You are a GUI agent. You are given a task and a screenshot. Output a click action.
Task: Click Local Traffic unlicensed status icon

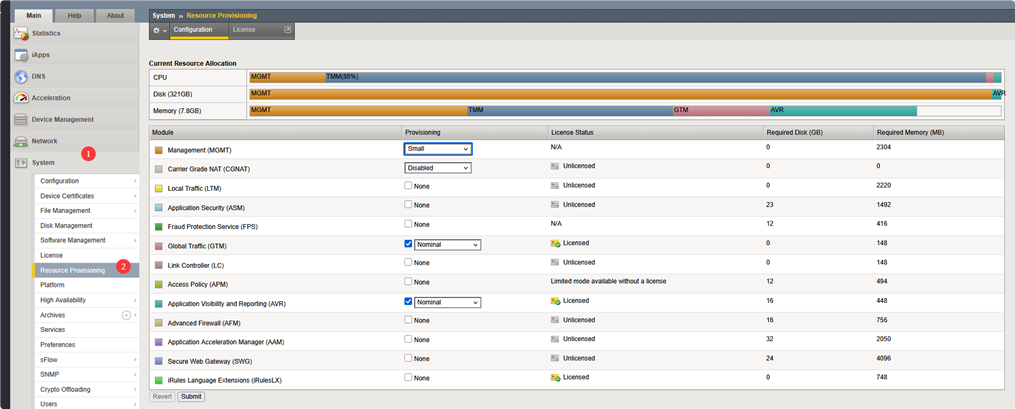click(554, 186)
